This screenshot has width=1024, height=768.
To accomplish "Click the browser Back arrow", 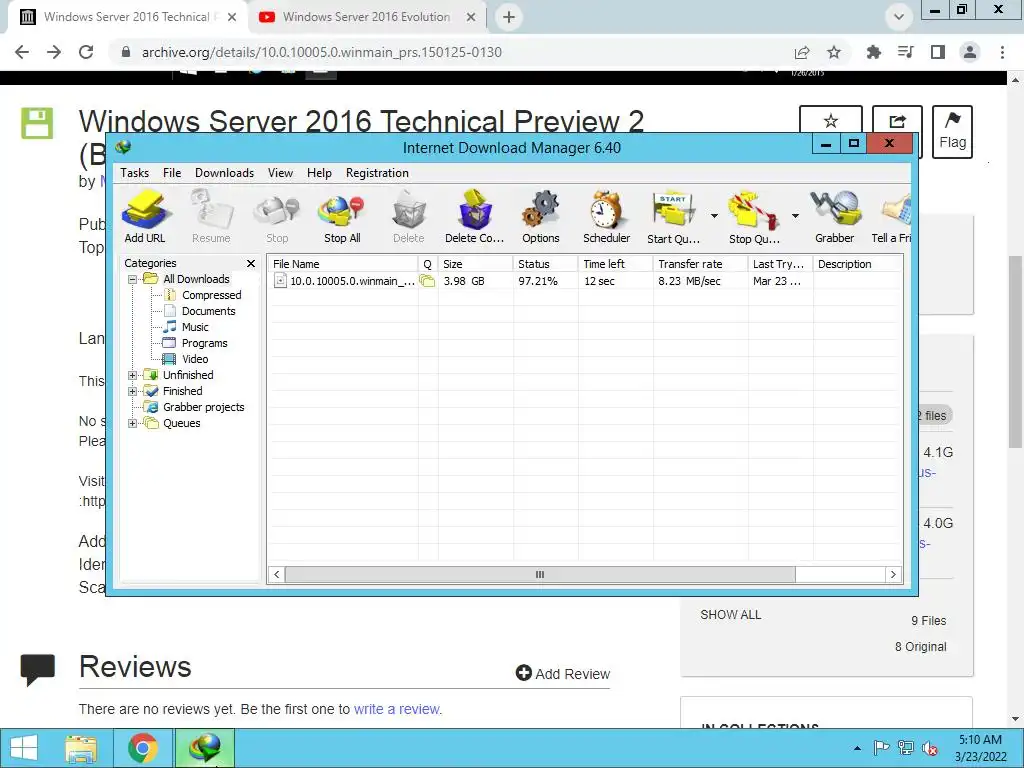I will pos(22,52).
